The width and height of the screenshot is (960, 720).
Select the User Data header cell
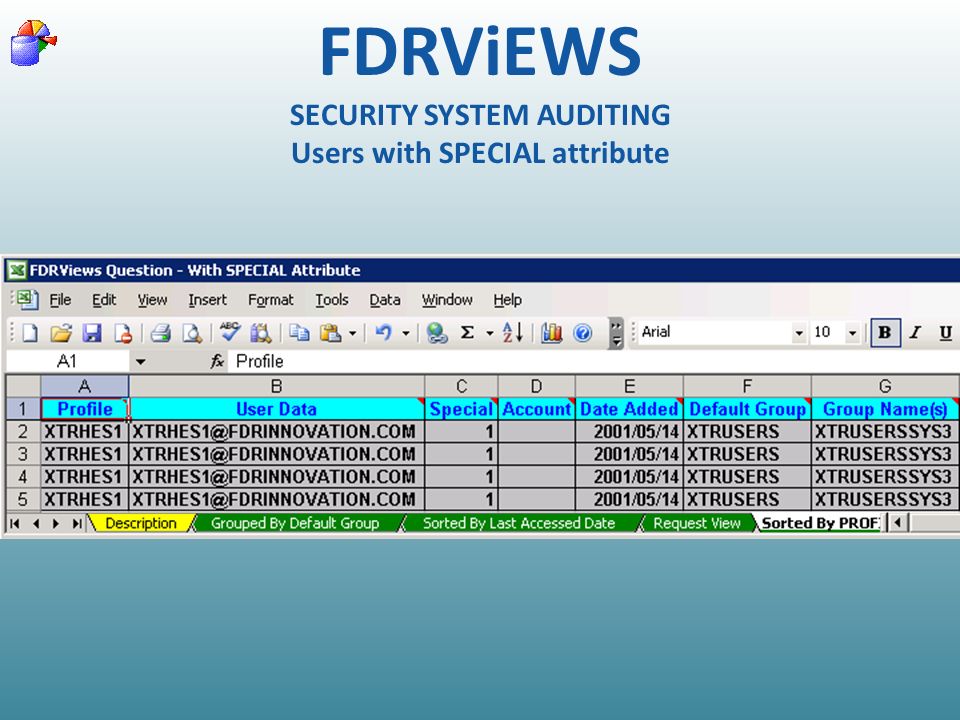[x=277, y=409]
